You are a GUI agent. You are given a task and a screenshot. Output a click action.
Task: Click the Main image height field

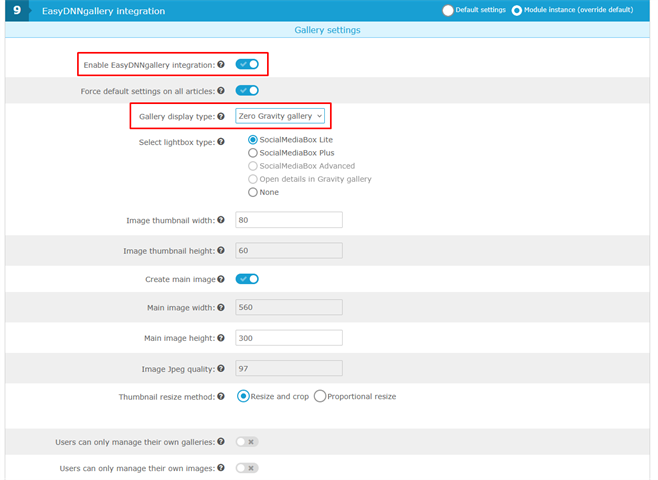(x=289, y=338)
